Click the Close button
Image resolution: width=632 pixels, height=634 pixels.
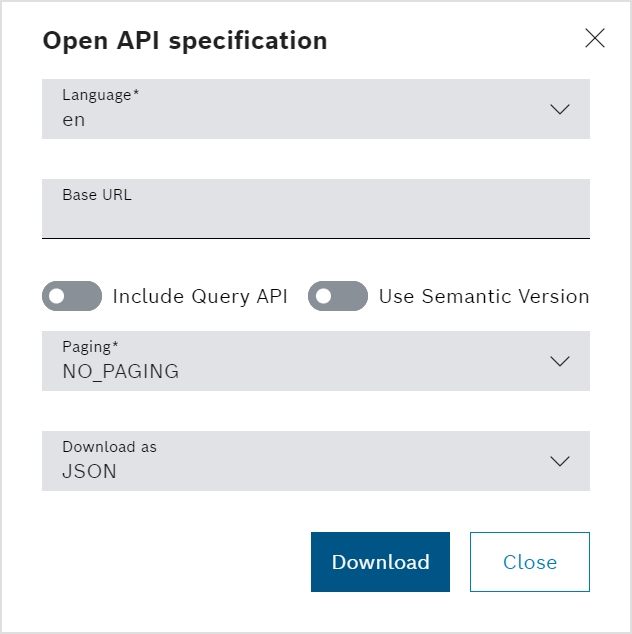[x=530, y=562]
